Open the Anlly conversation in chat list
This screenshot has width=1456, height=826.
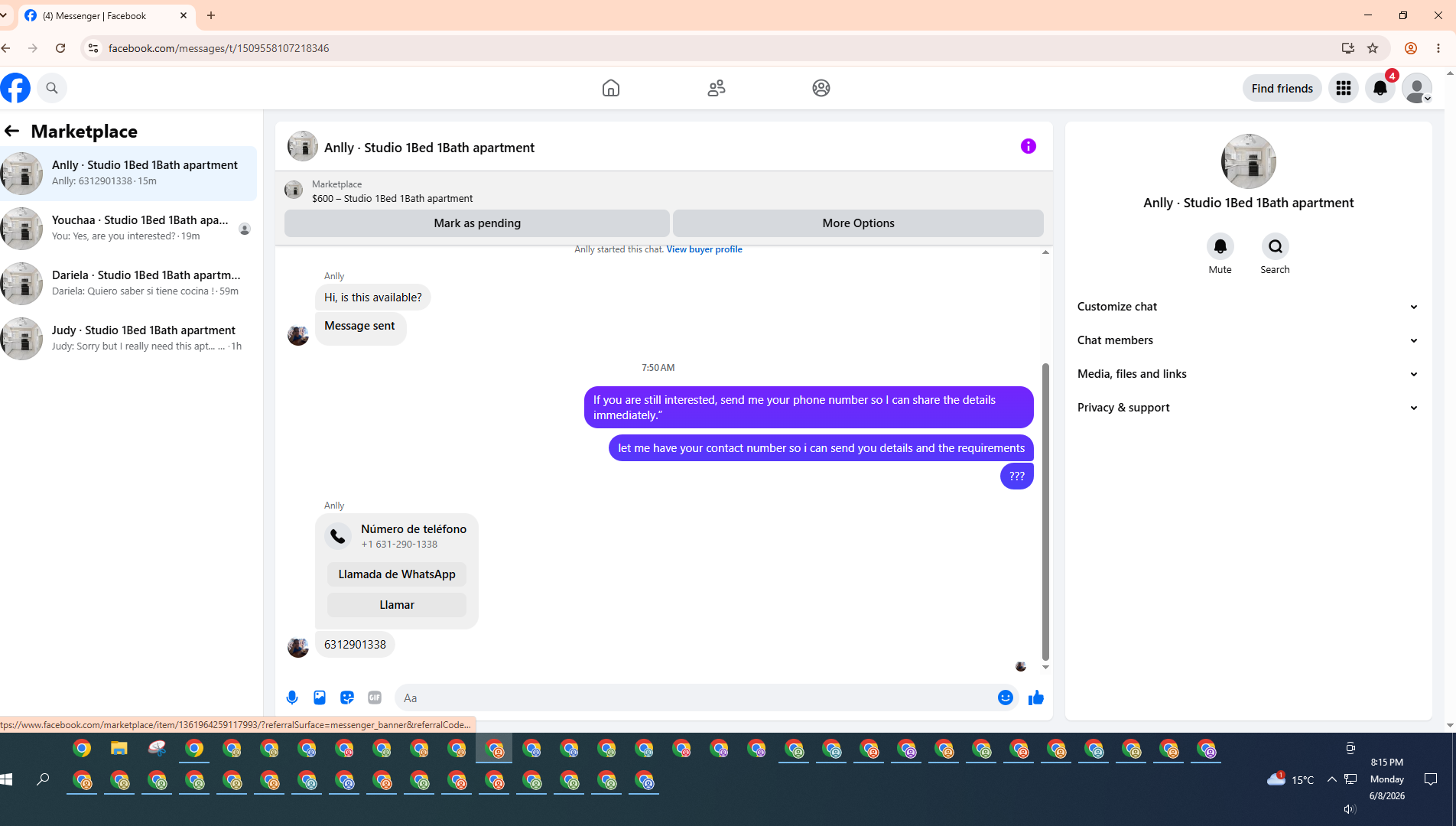[128, 174]
